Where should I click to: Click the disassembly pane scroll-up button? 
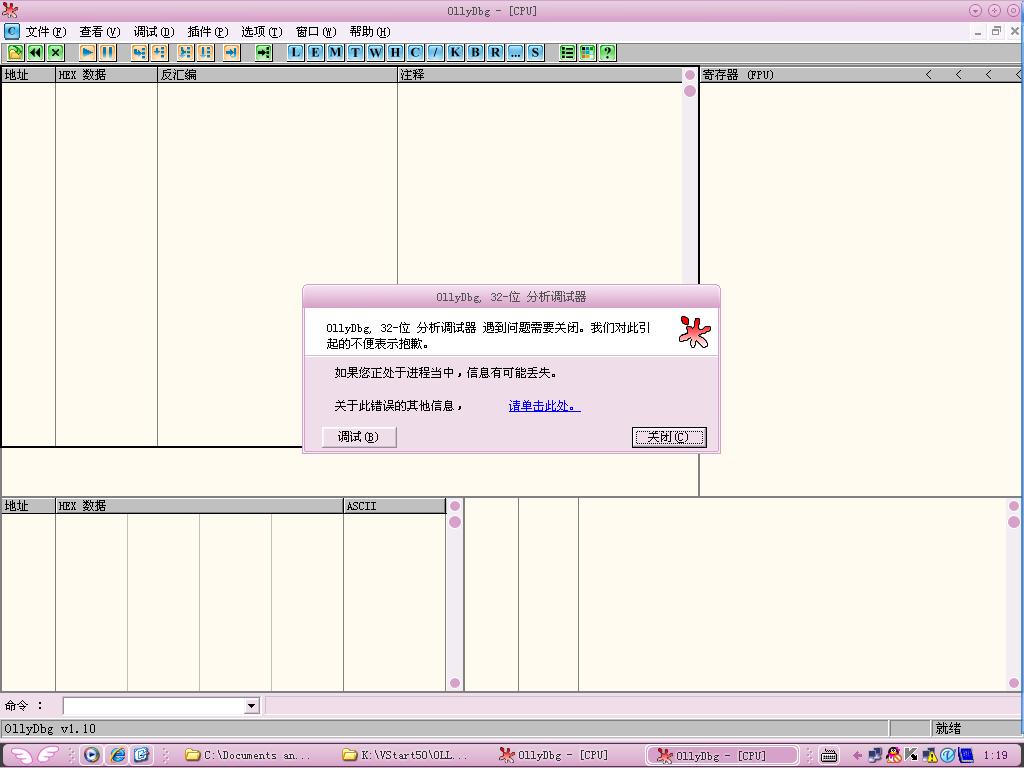pyautogui.click(x=690, y=75)
